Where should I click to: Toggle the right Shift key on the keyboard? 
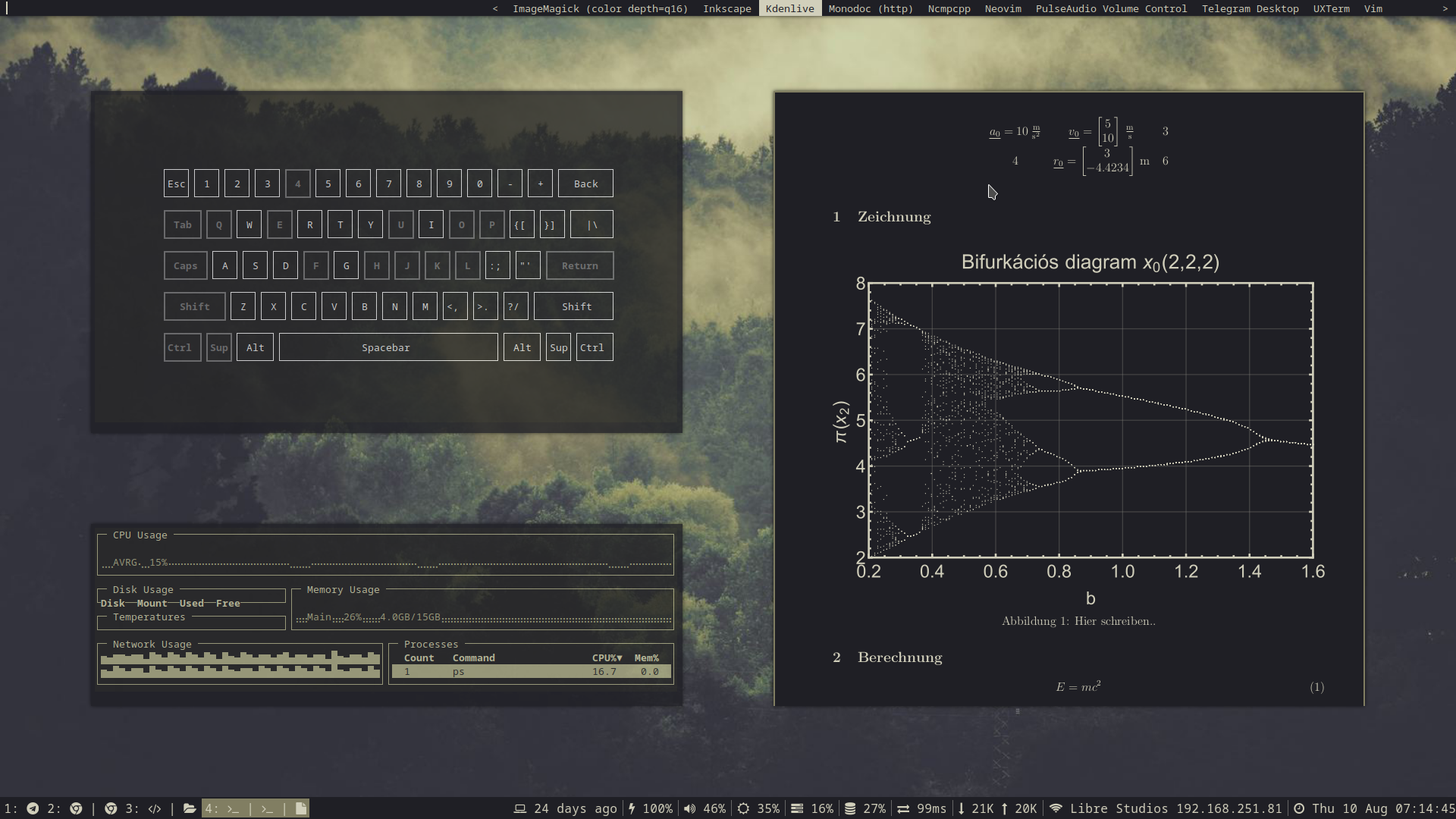coord(576,306)
